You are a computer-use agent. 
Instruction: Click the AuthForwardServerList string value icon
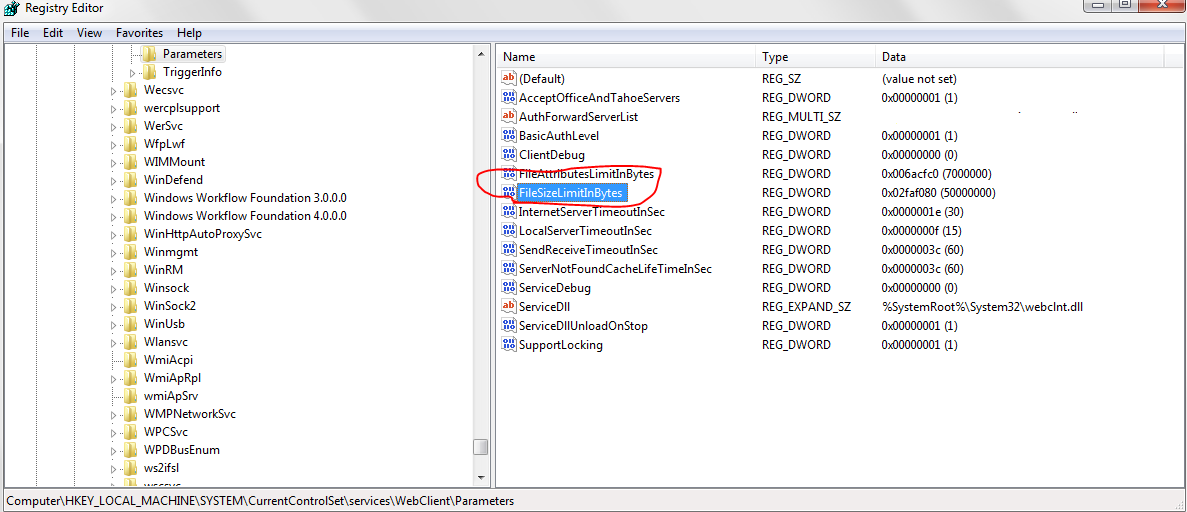[509, 117]
